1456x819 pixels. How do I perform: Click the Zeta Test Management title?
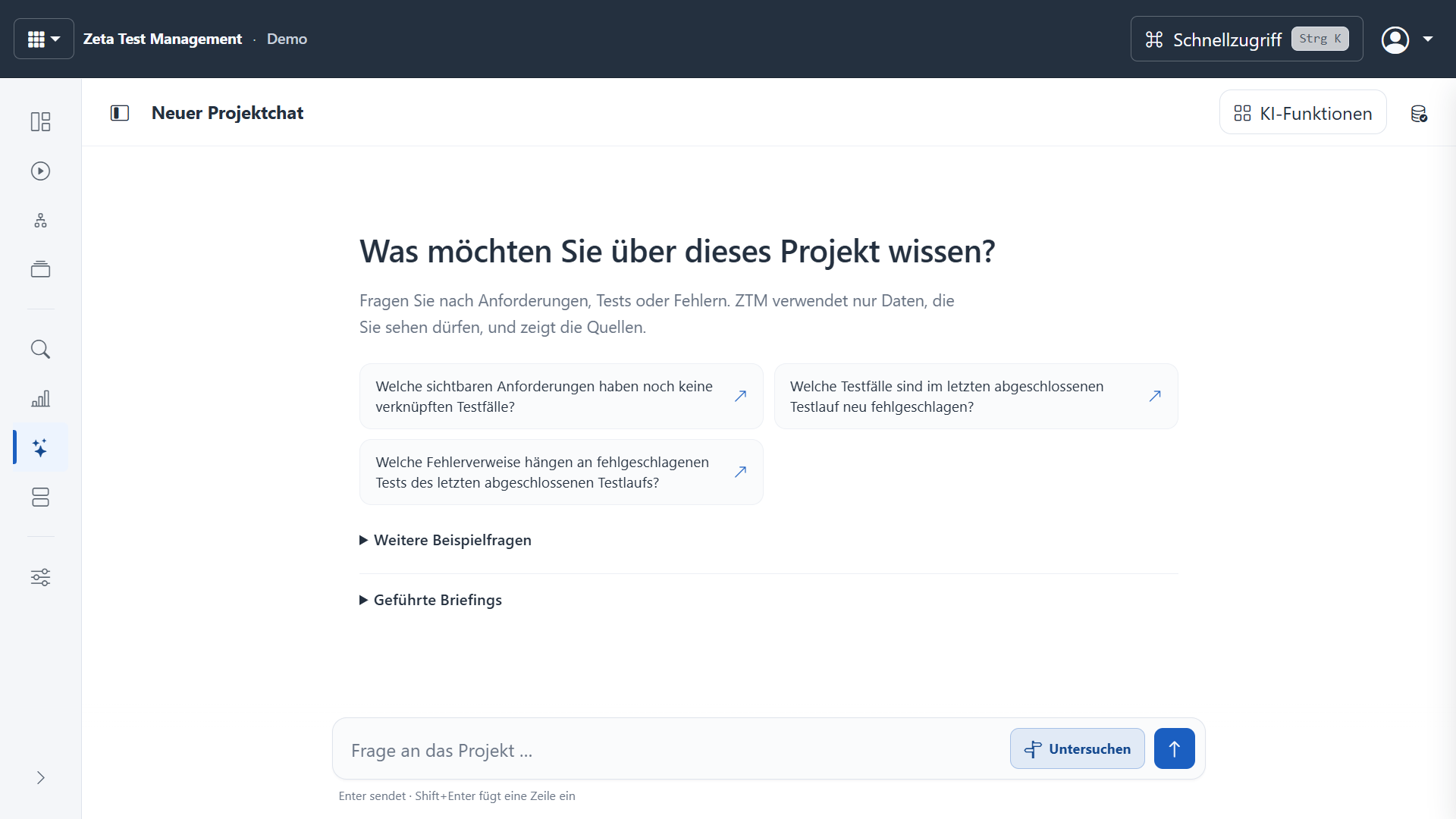tap(162, 39)
